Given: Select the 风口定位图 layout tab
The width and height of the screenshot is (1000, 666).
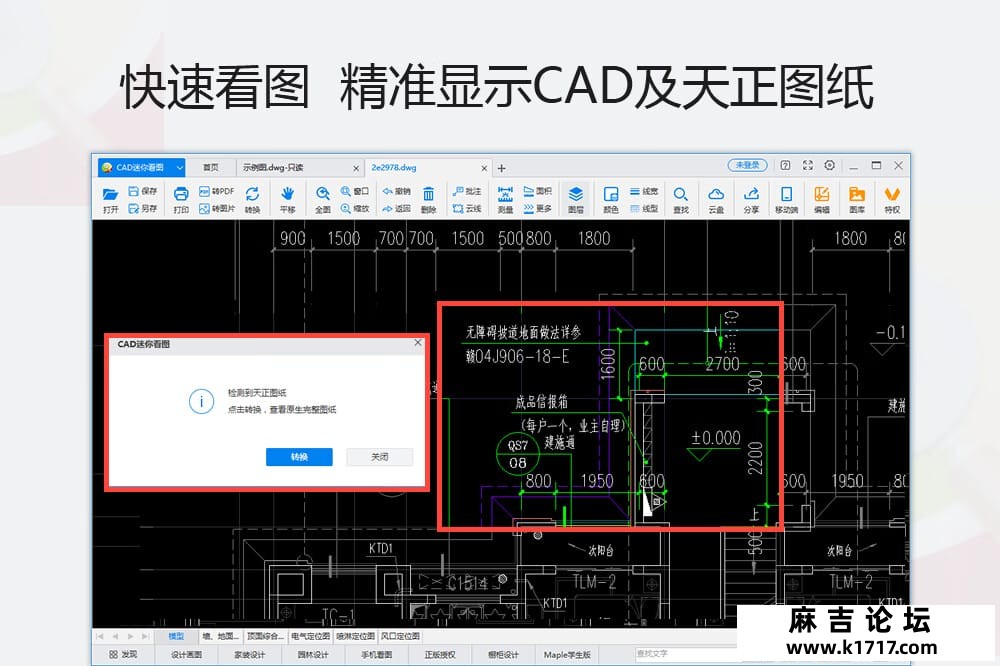Looking at the screenshot, I should (x=400, y=636).
